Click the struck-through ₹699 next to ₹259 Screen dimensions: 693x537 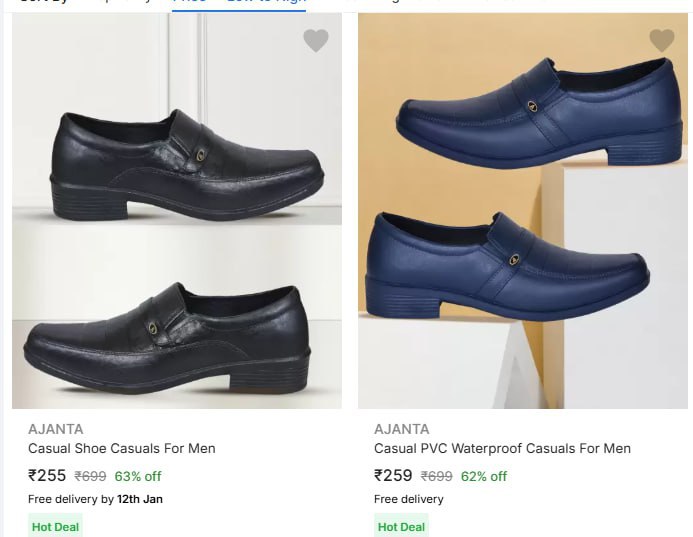[437, 477]
